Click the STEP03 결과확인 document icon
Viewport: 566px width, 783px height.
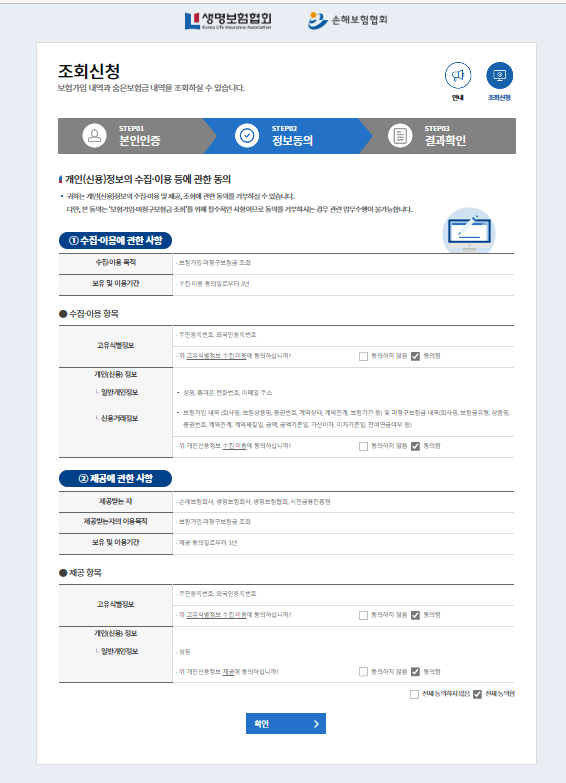point(400,136)
